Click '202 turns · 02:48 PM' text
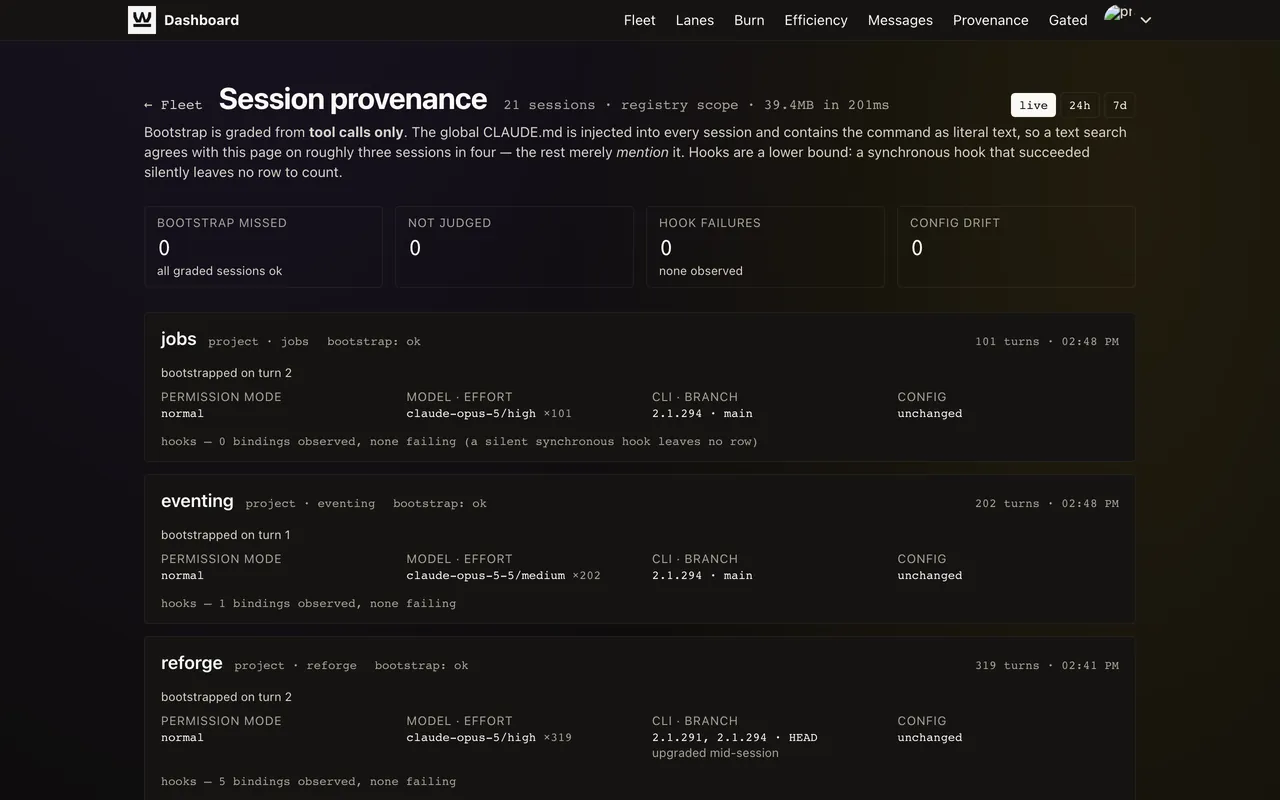This screenshot has height=800, width=1280. pos(1047,503)
